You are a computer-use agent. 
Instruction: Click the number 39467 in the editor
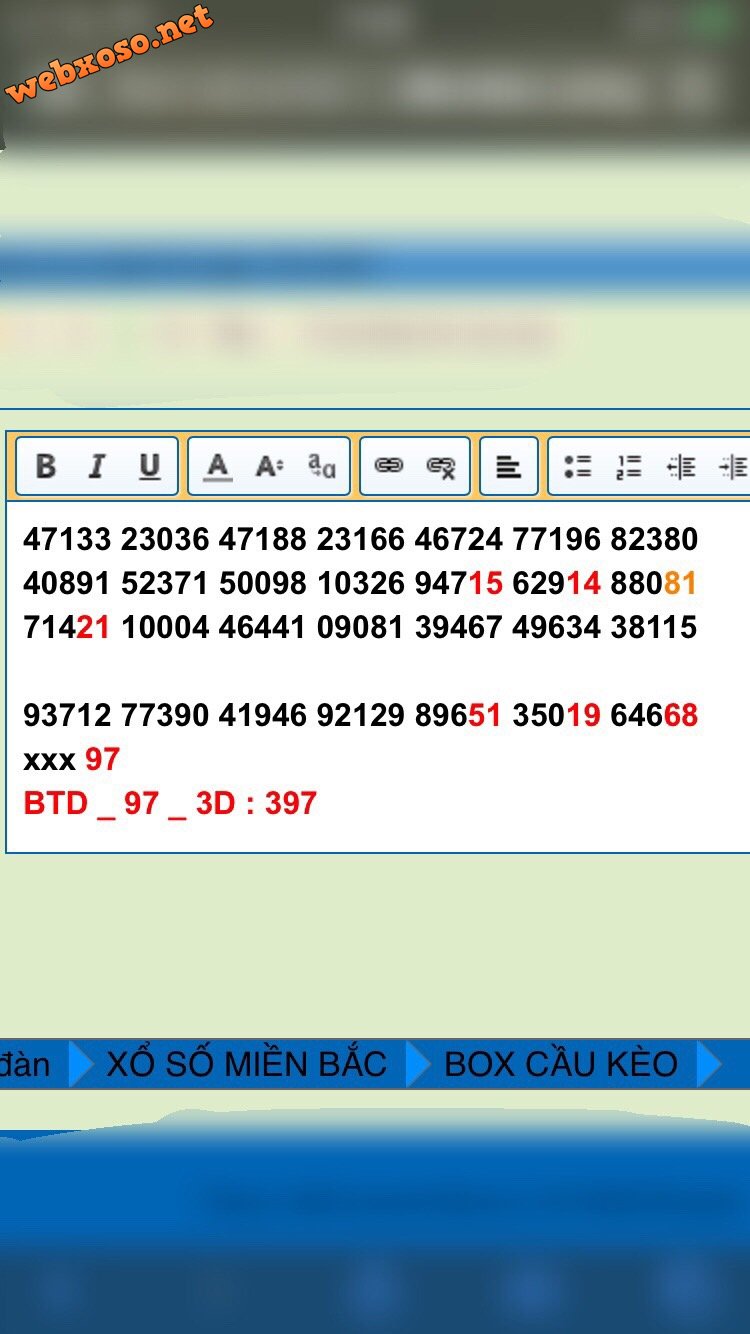tap(459, 627)
